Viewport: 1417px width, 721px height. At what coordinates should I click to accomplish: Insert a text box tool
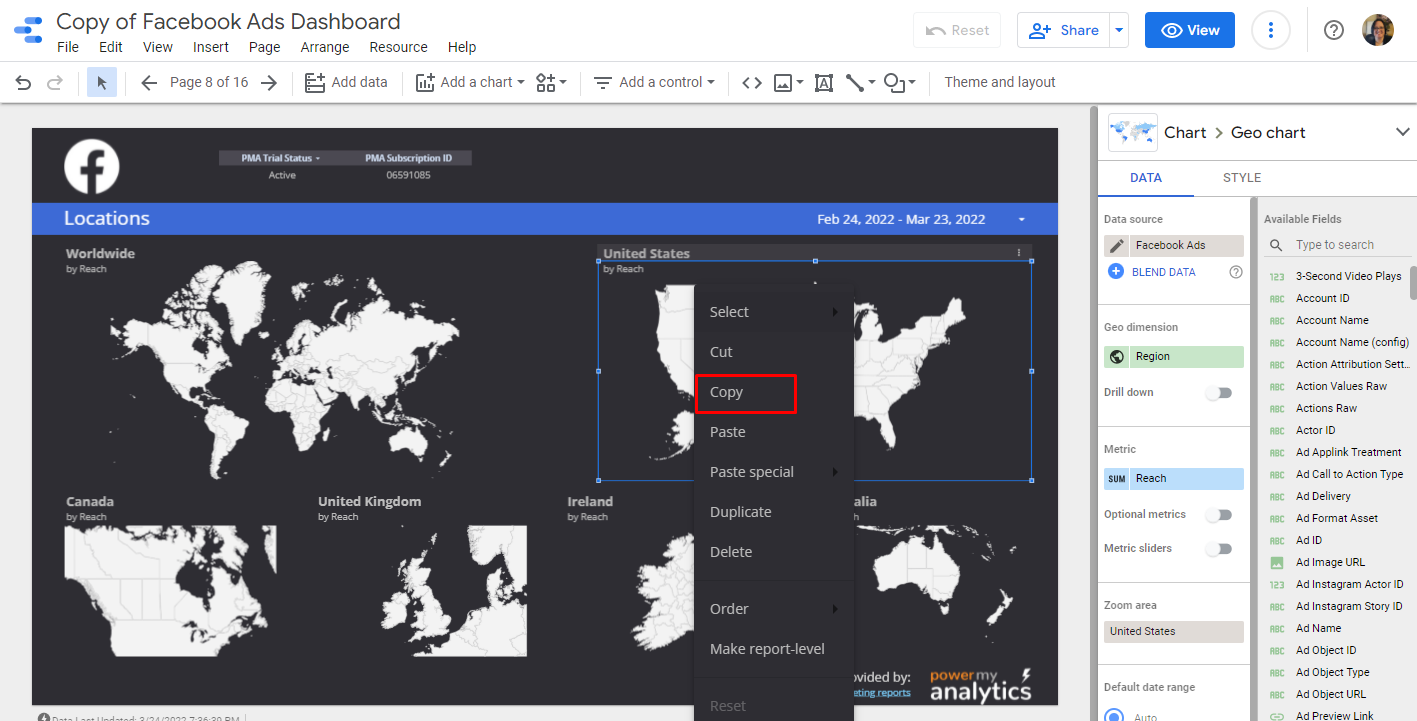(824, 83)
